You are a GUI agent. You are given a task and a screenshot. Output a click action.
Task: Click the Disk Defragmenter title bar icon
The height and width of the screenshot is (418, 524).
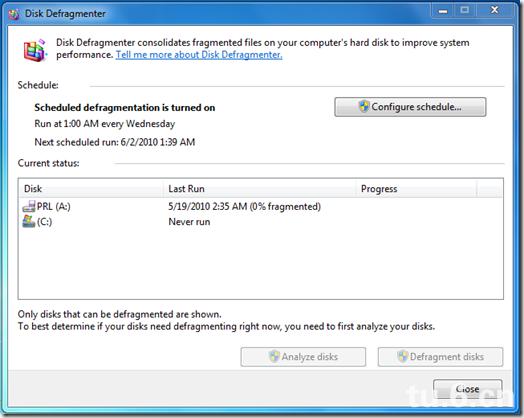pyautogui.click(x=14, y=14)
